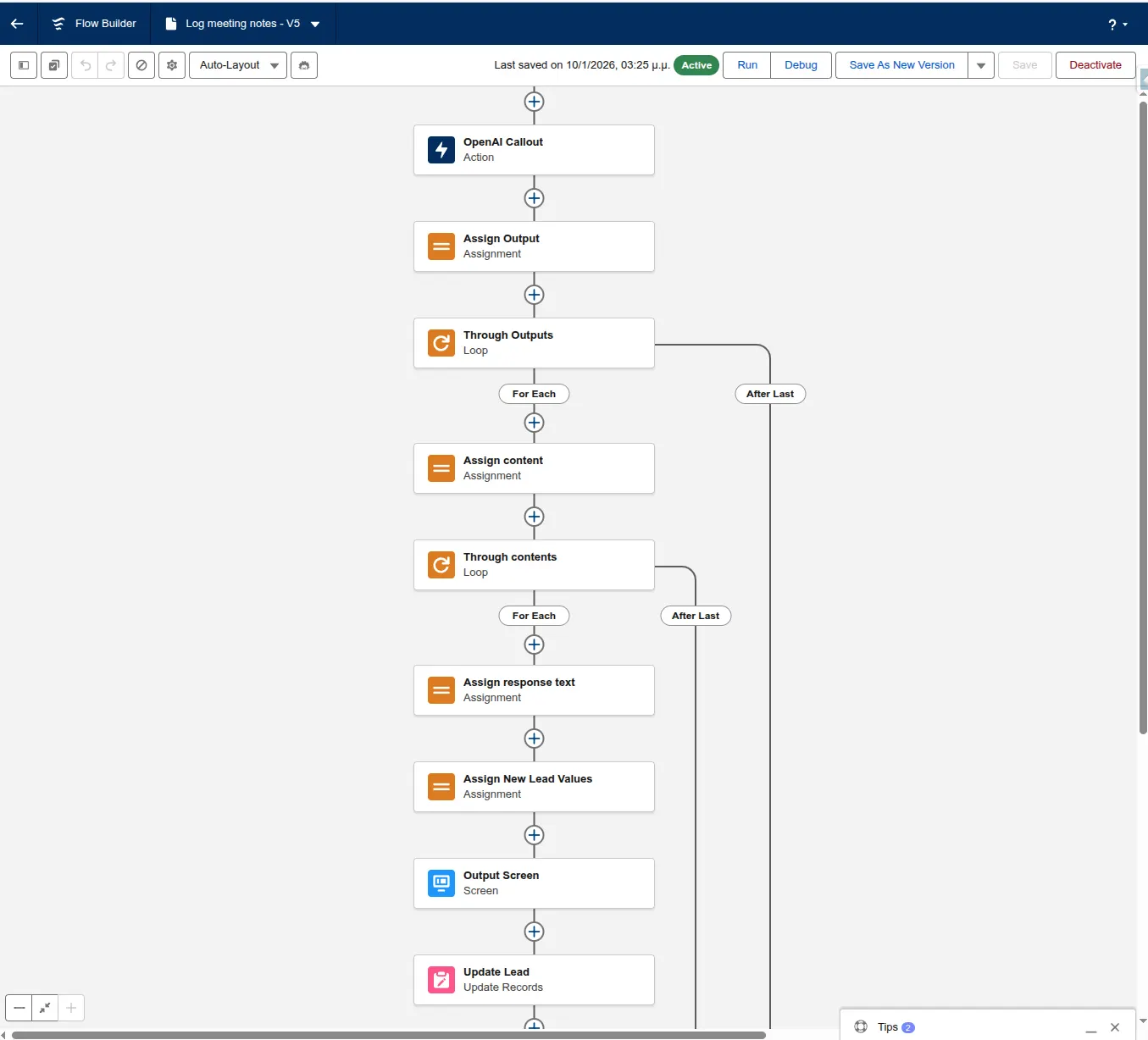1148x1040 pixels.
Task: Open the Output Screen element icon
Action: click(441, 883)
